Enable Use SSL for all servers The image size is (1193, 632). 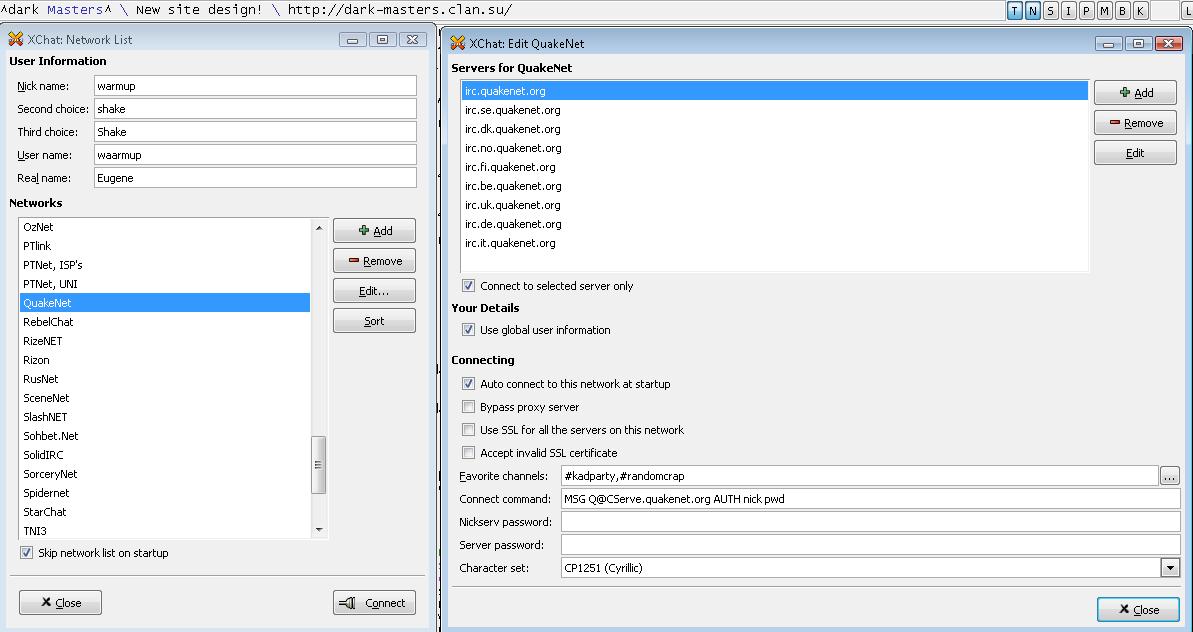[x=468, y=430]
